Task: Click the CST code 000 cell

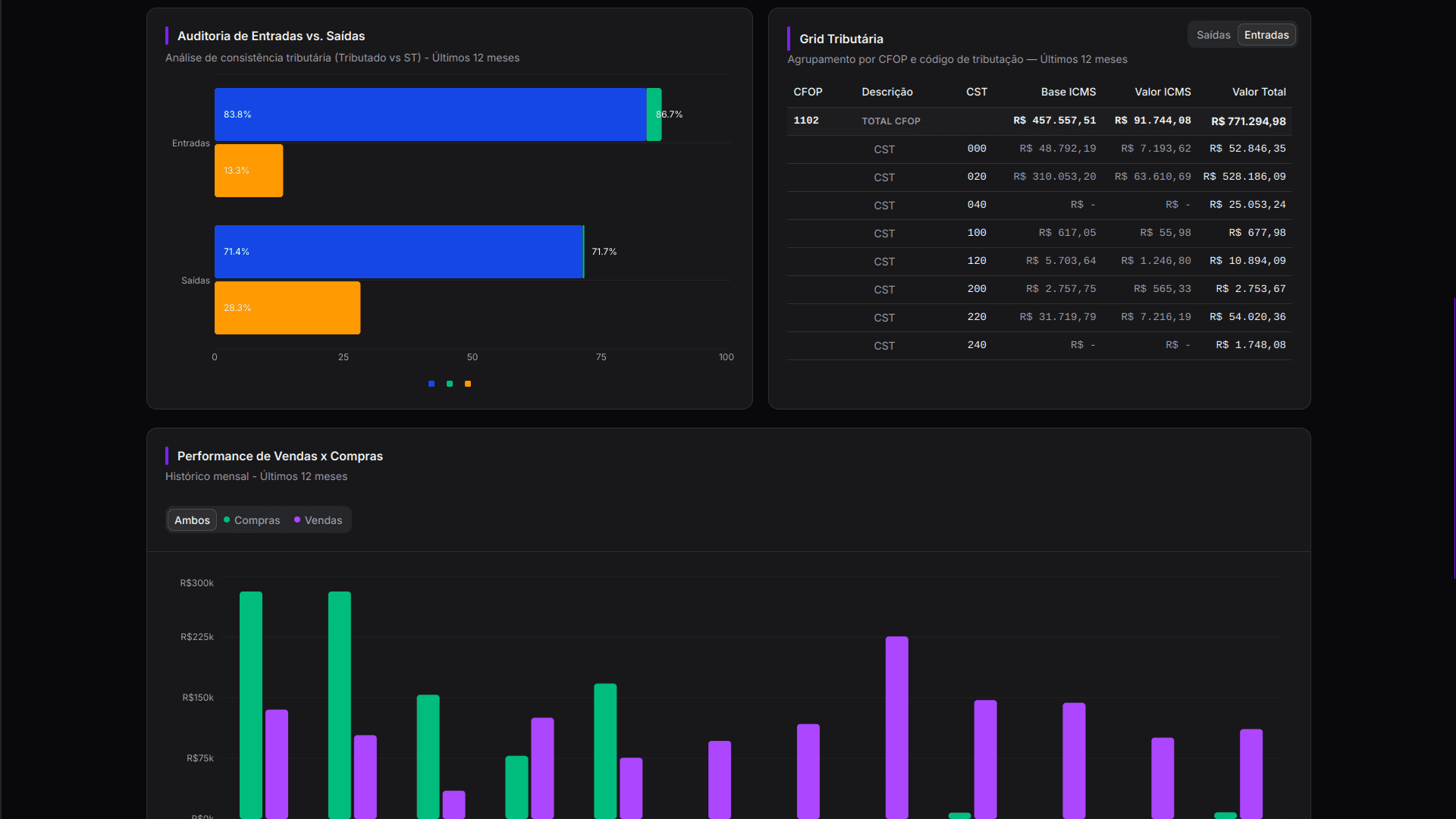Action: 977,149
